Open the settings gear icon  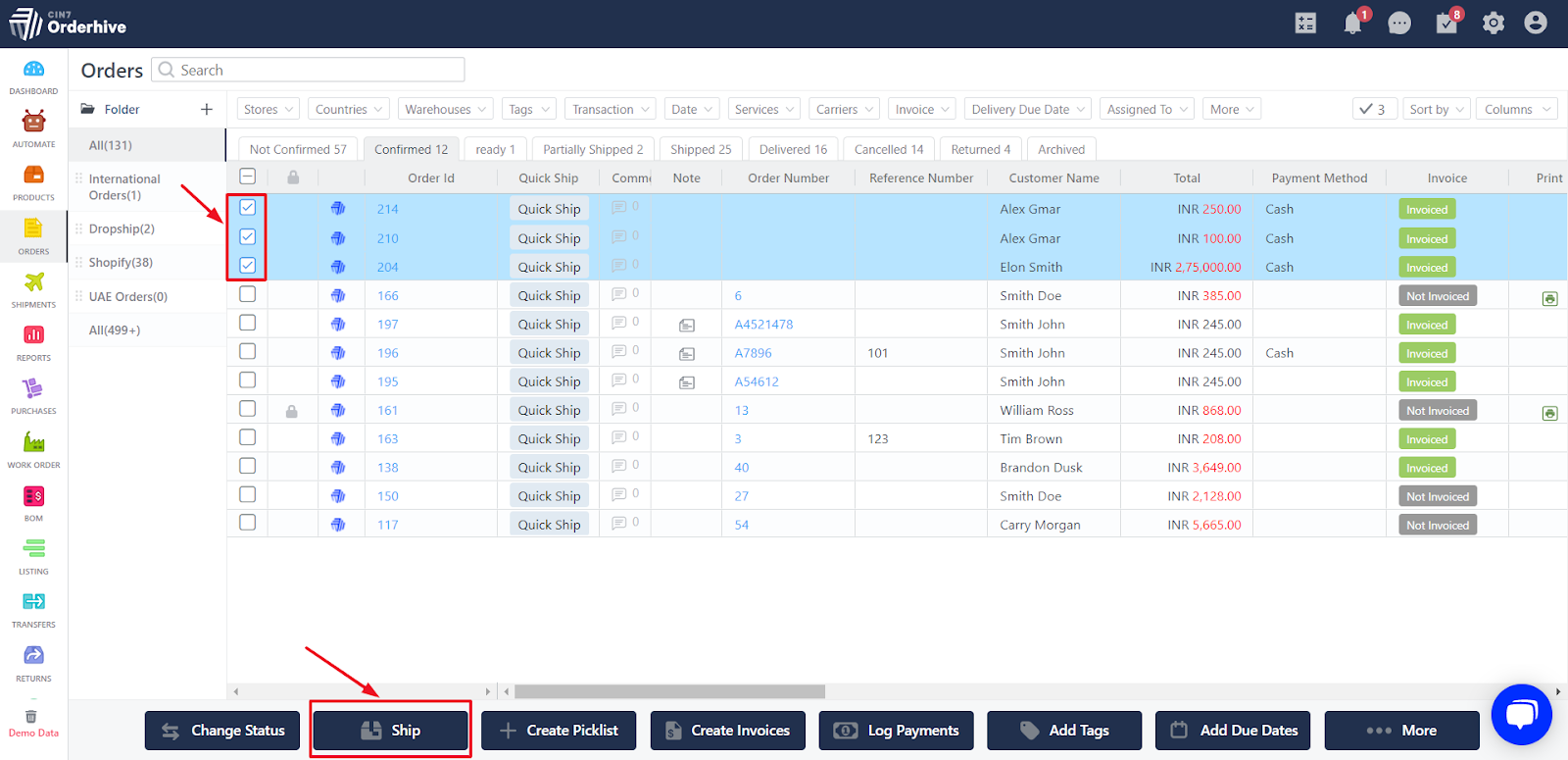1493,24
